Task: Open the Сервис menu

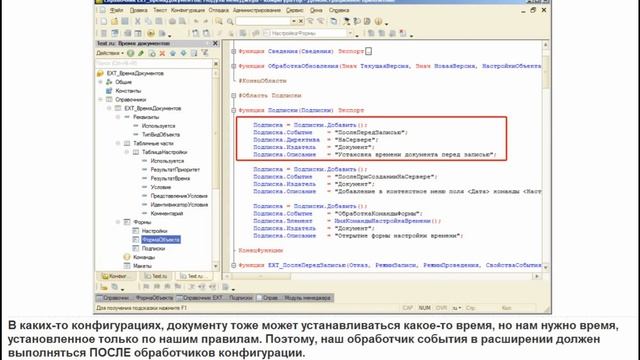Action: point(294,10)
